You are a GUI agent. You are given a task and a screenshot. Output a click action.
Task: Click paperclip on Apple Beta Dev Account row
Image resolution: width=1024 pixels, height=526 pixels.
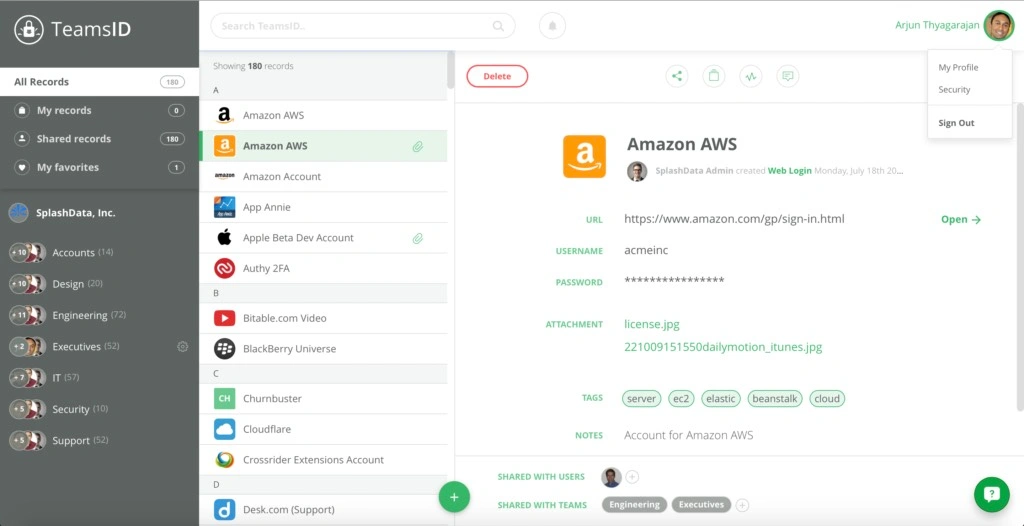(x=417, y=238)
